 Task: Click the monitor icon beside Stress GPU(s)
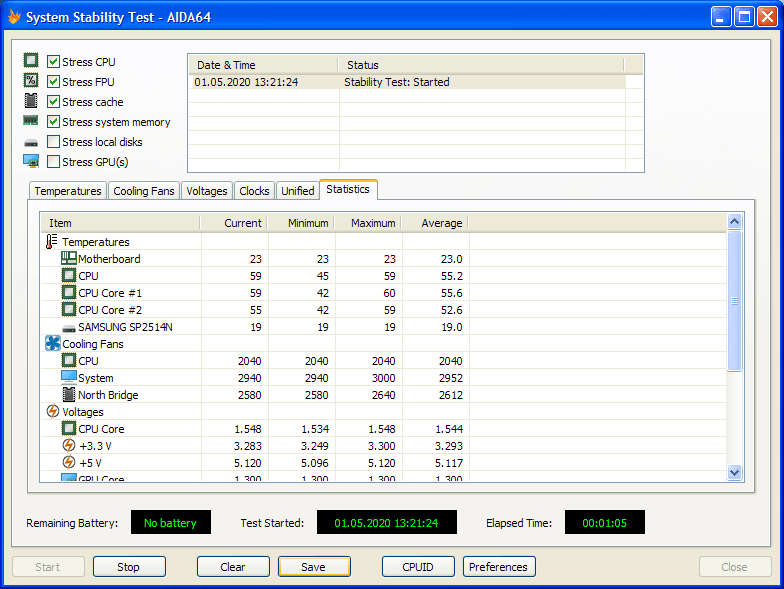[x=31, y=161]
